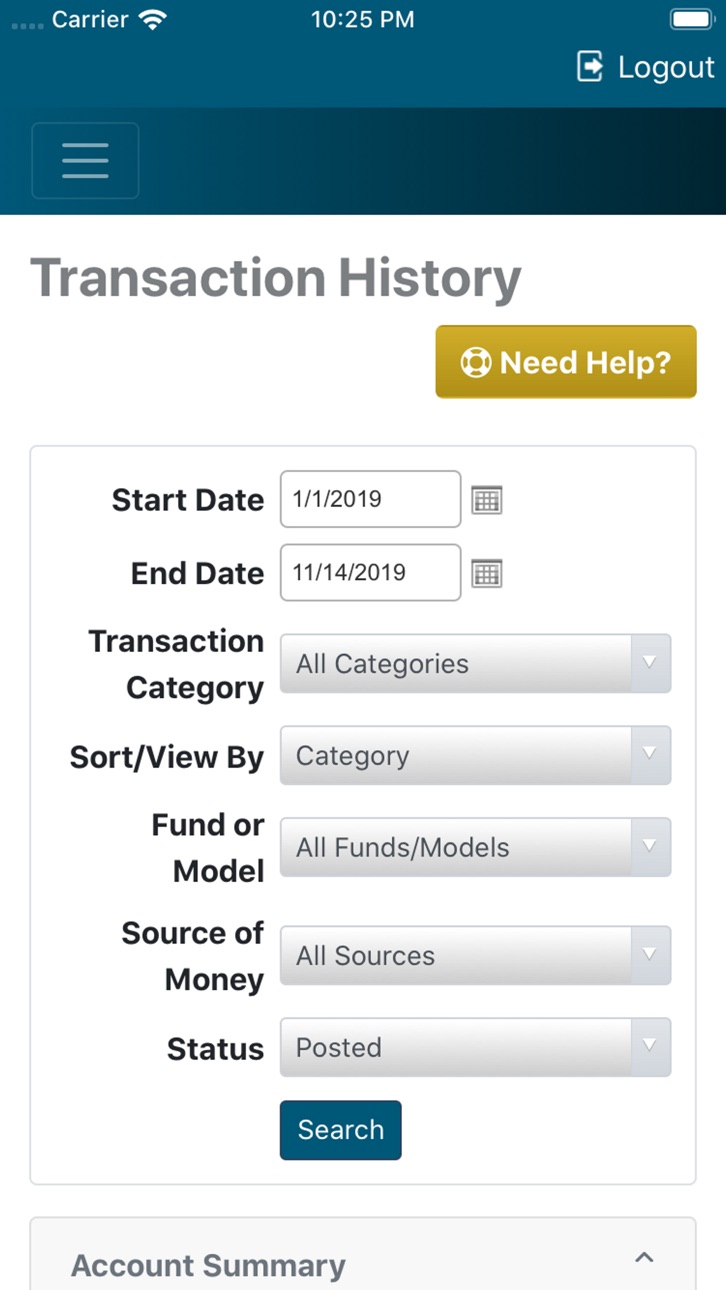Image resolution: width=726 pixels, height=1290 pixels.
Task: Click the Transaction History heading
Action: (x=276, y=278)
